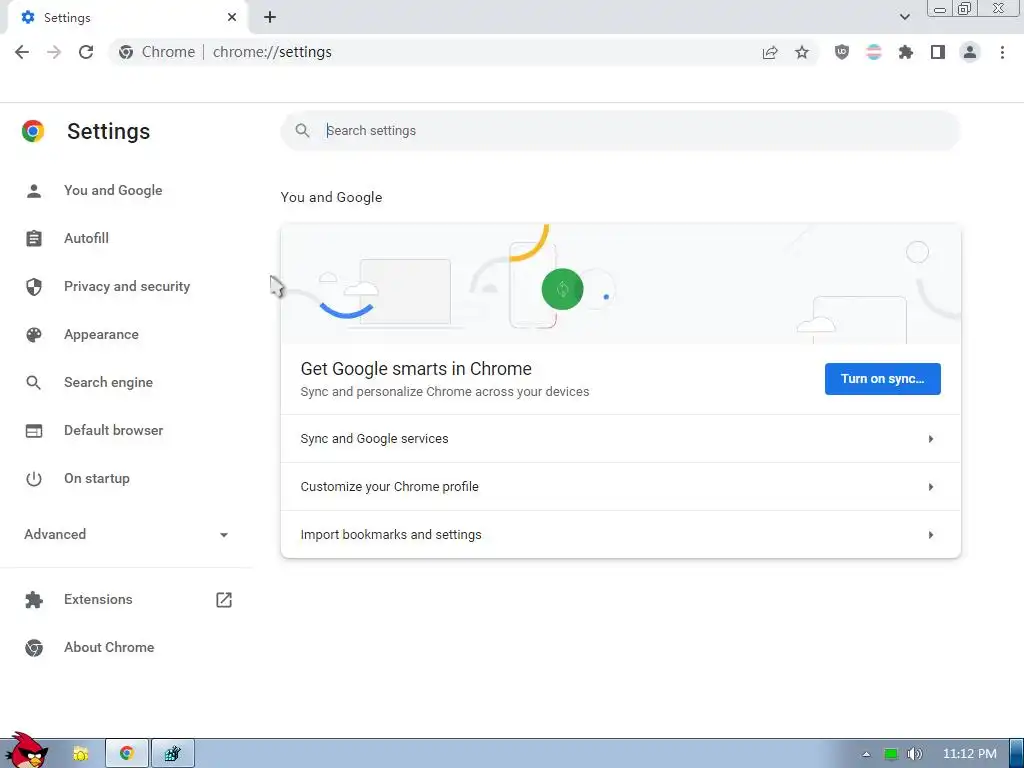Image resolution: width=1024 pixels, height=768 pixels.
Task: Open the red bird Start button
Action: point(26,751)
